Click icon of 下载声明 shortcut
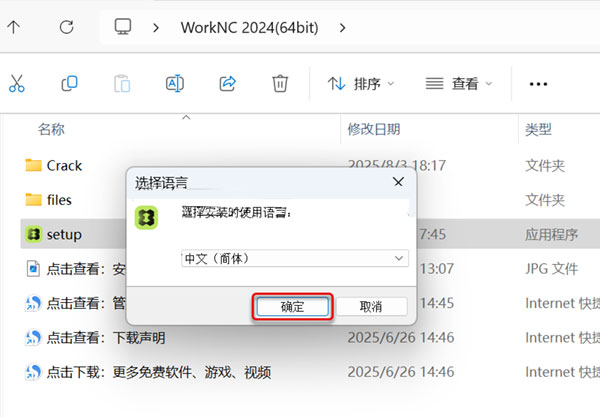Image resolution: width=600 pixels, height=417 pixels. [33, 337]
